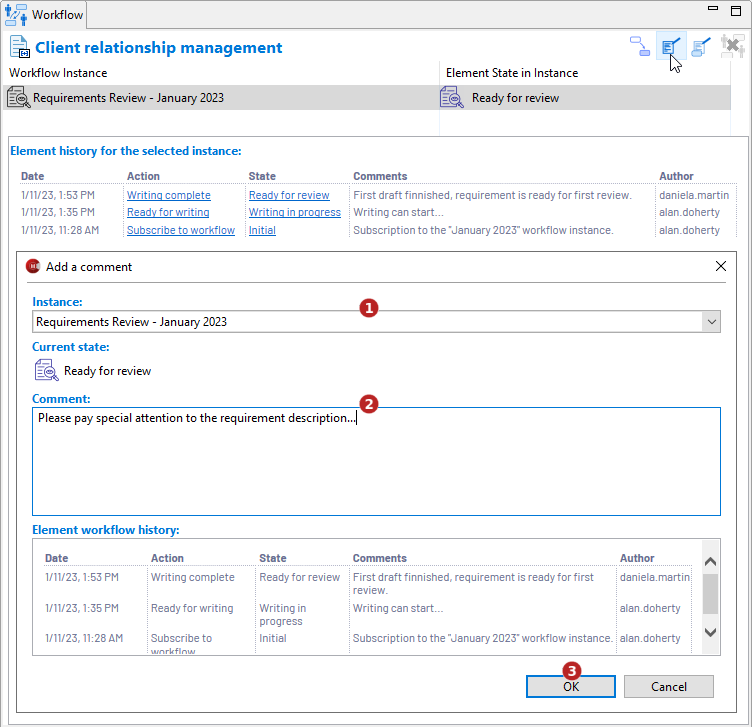Close the Add a comment dialog

point(720,266)
